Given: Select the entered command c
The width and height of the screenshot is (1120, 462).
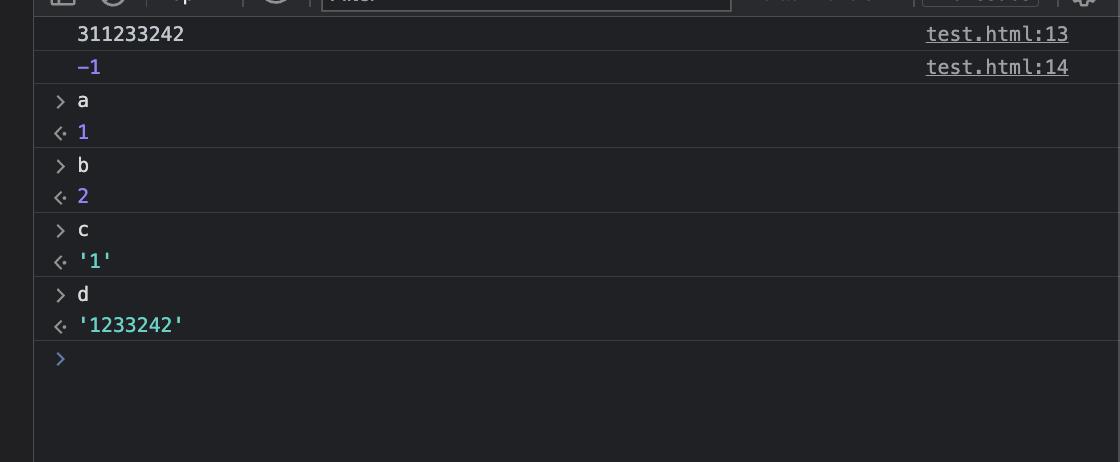Looking at the screenshot, I should (x=83, y=230).
